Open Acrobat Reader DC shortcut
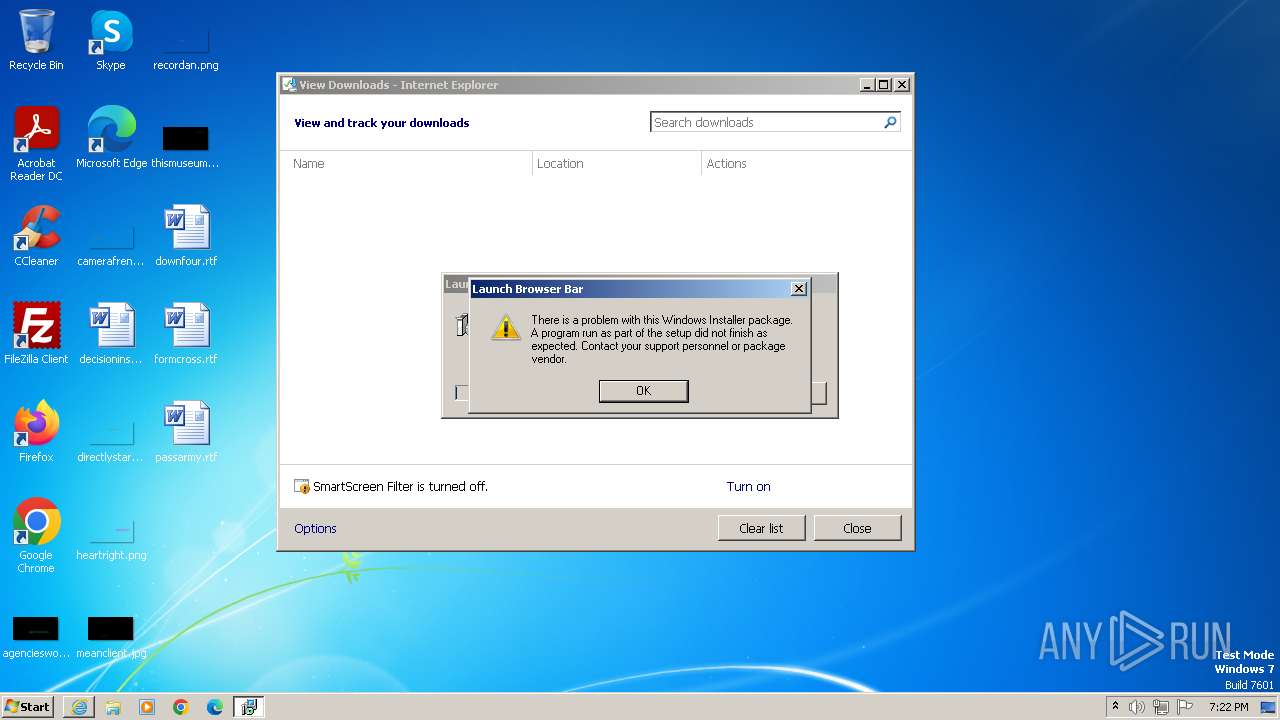The image size is (1280, 720). (x=36, y=144)
